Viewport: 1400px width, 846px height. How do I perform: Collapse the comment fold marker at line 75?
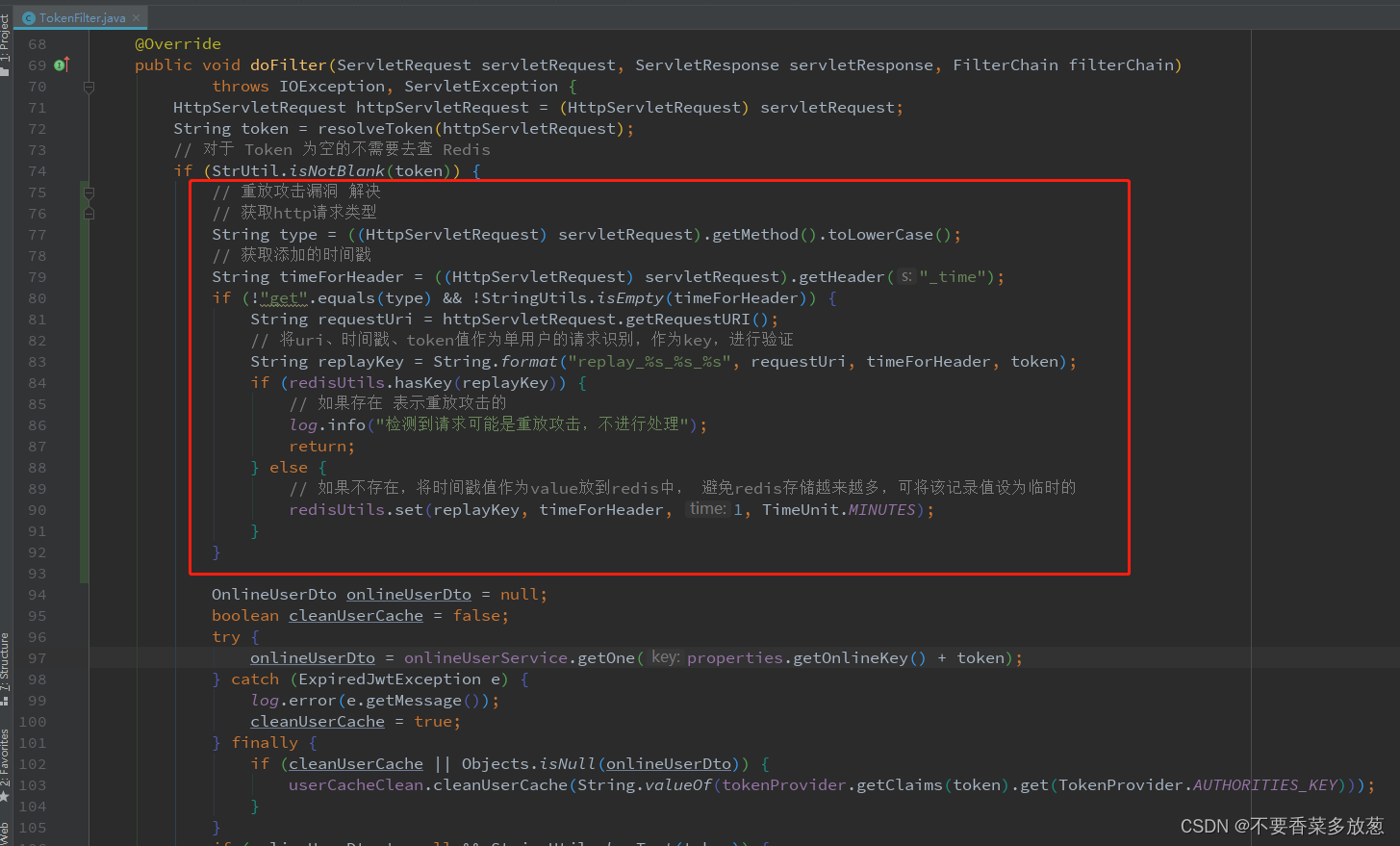click(89, 192)
